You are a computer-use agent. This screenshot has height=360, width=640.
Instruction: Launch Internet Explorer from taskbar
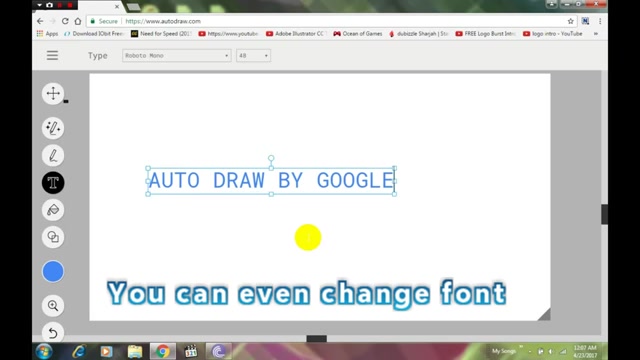(x=79, y=351)
